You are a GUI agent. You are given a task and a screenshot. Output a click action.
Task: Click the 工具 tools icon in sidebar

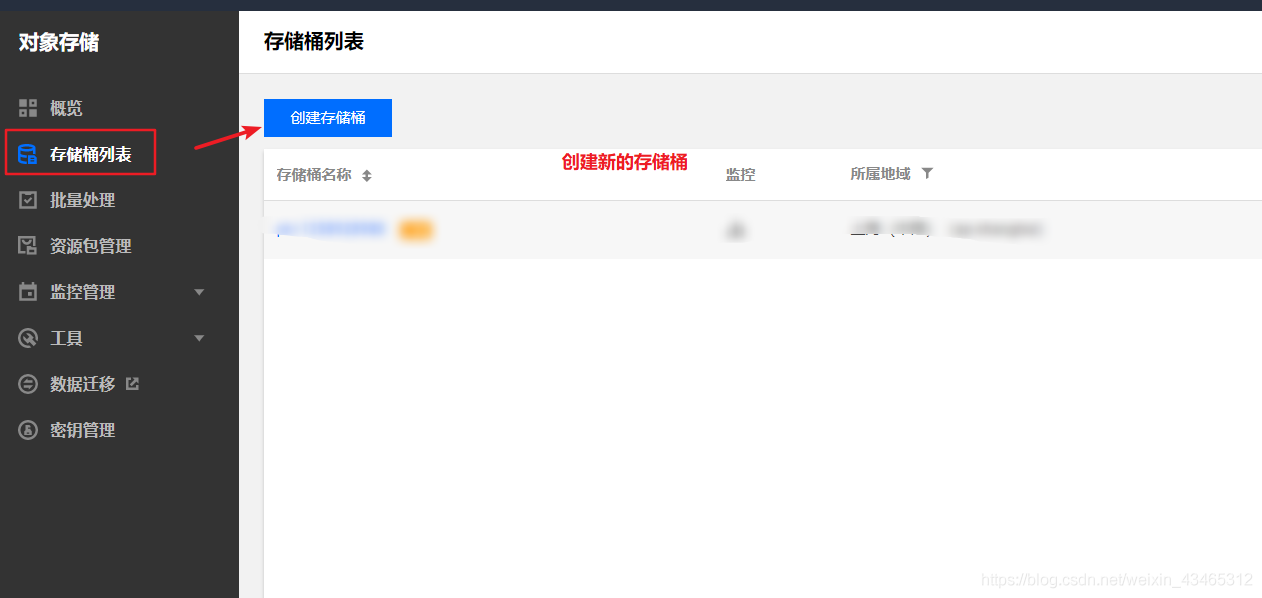[x=28, y=337]
